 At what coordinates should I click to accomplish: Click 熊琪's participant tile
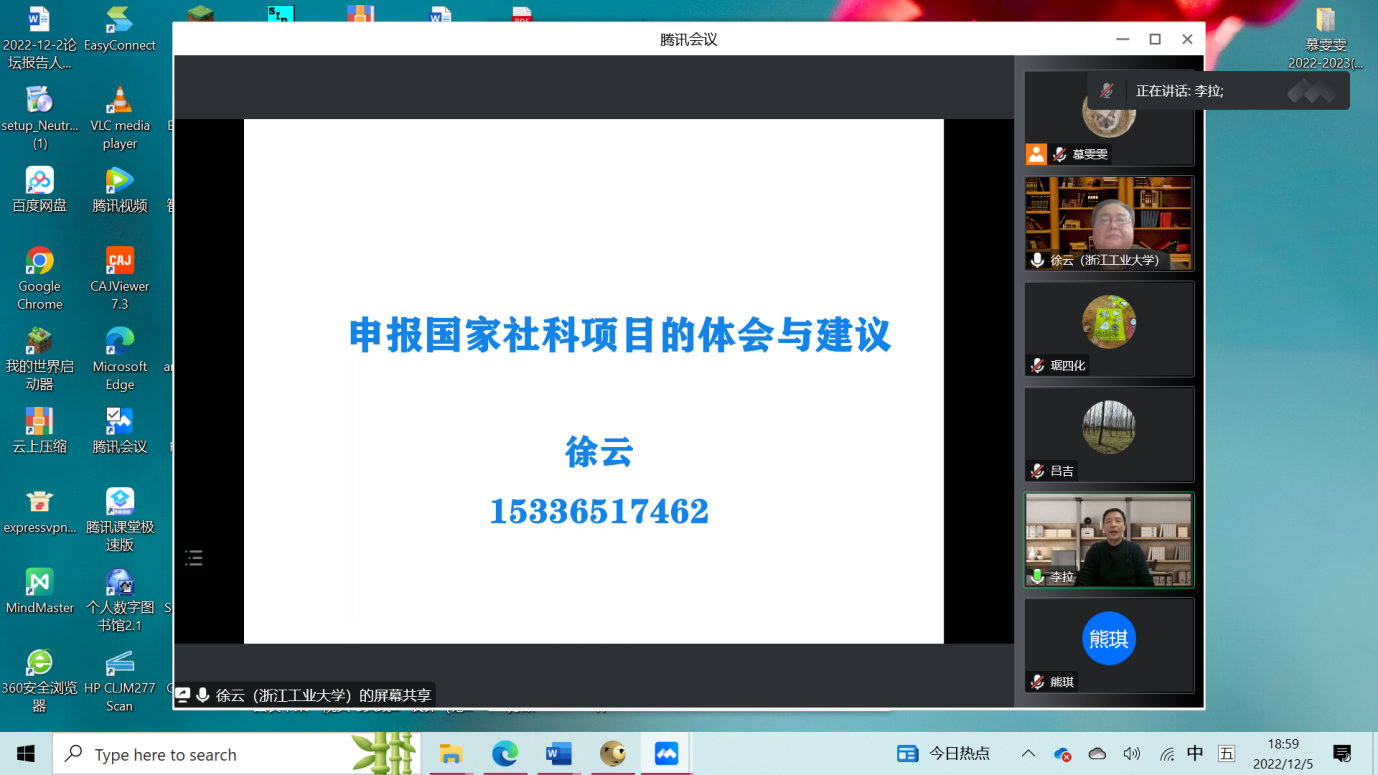pos(1109,645)
